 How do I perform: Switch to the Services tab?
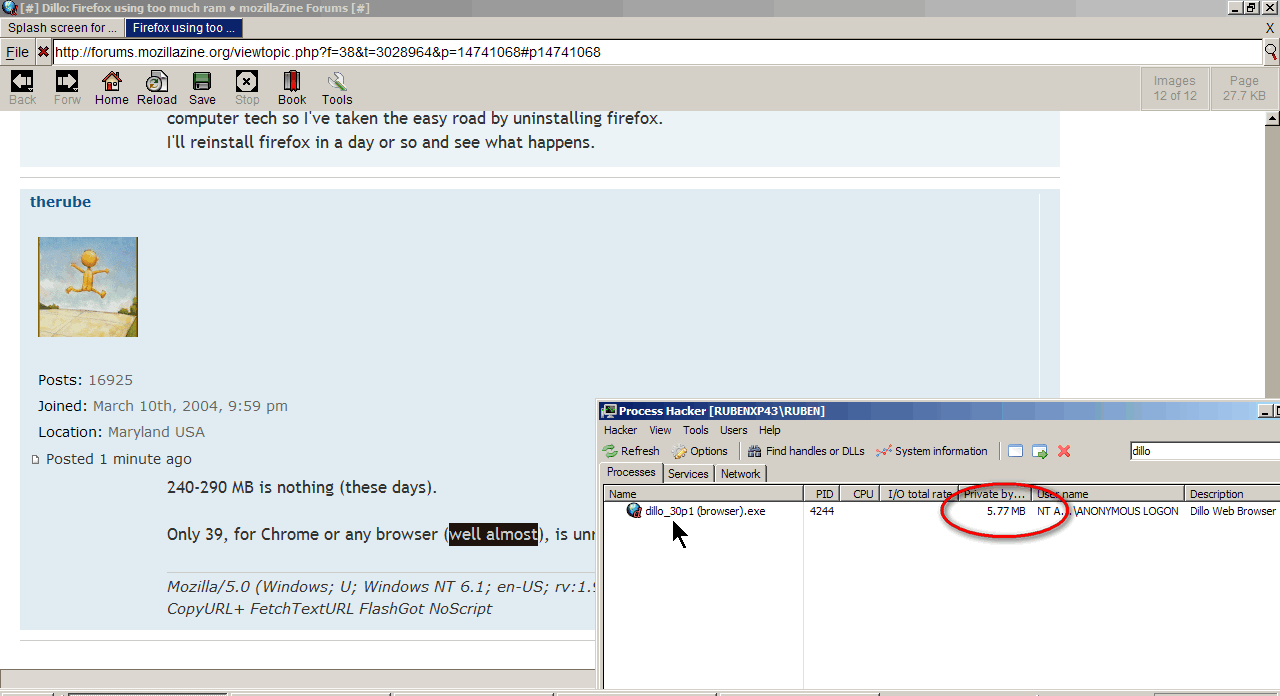(688, 474)
